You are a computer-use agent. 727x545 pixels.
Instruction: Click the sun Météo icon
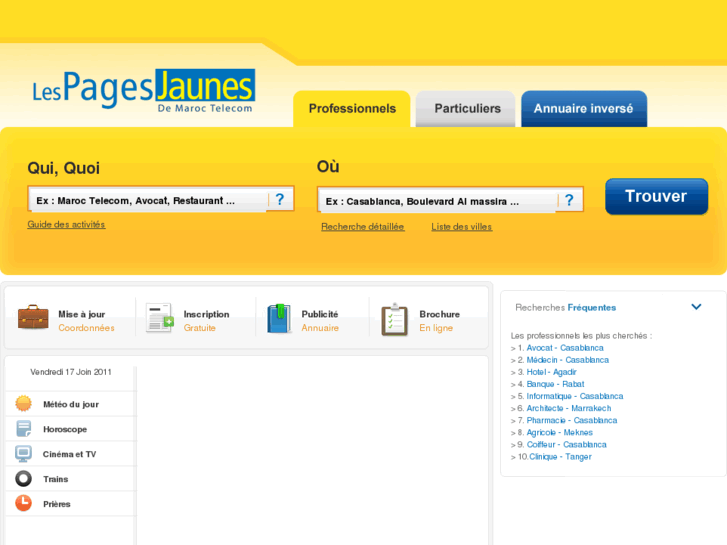[x=23, y=404]
